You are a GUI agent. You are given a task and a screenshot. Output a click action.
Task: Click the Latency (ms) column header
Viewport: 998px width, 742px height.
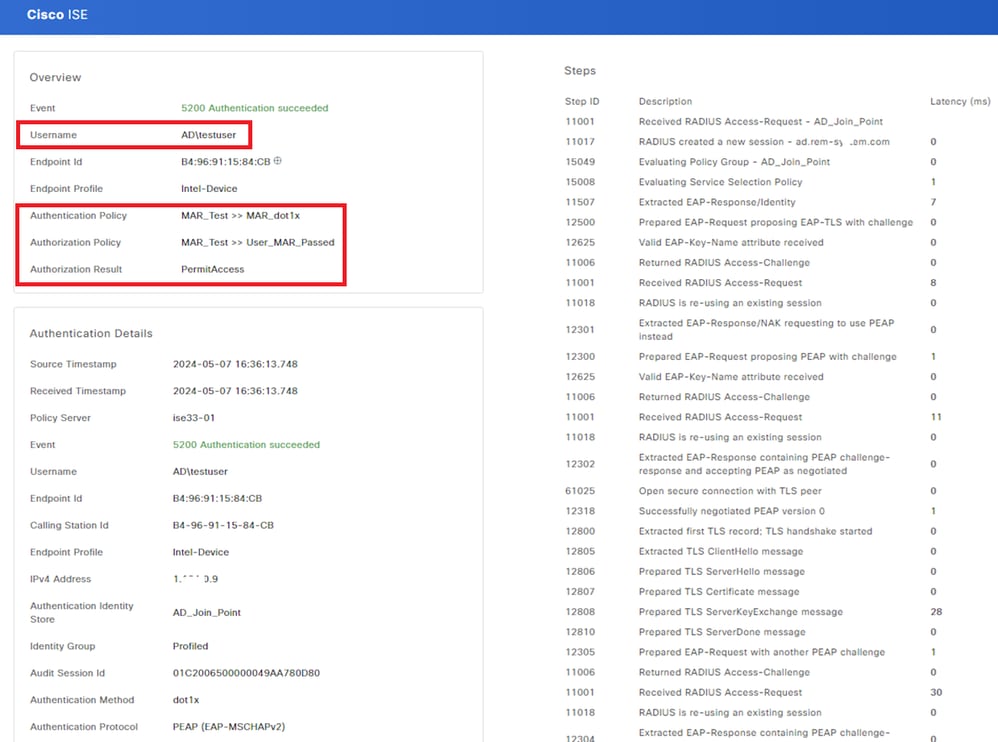pos(960,101)
